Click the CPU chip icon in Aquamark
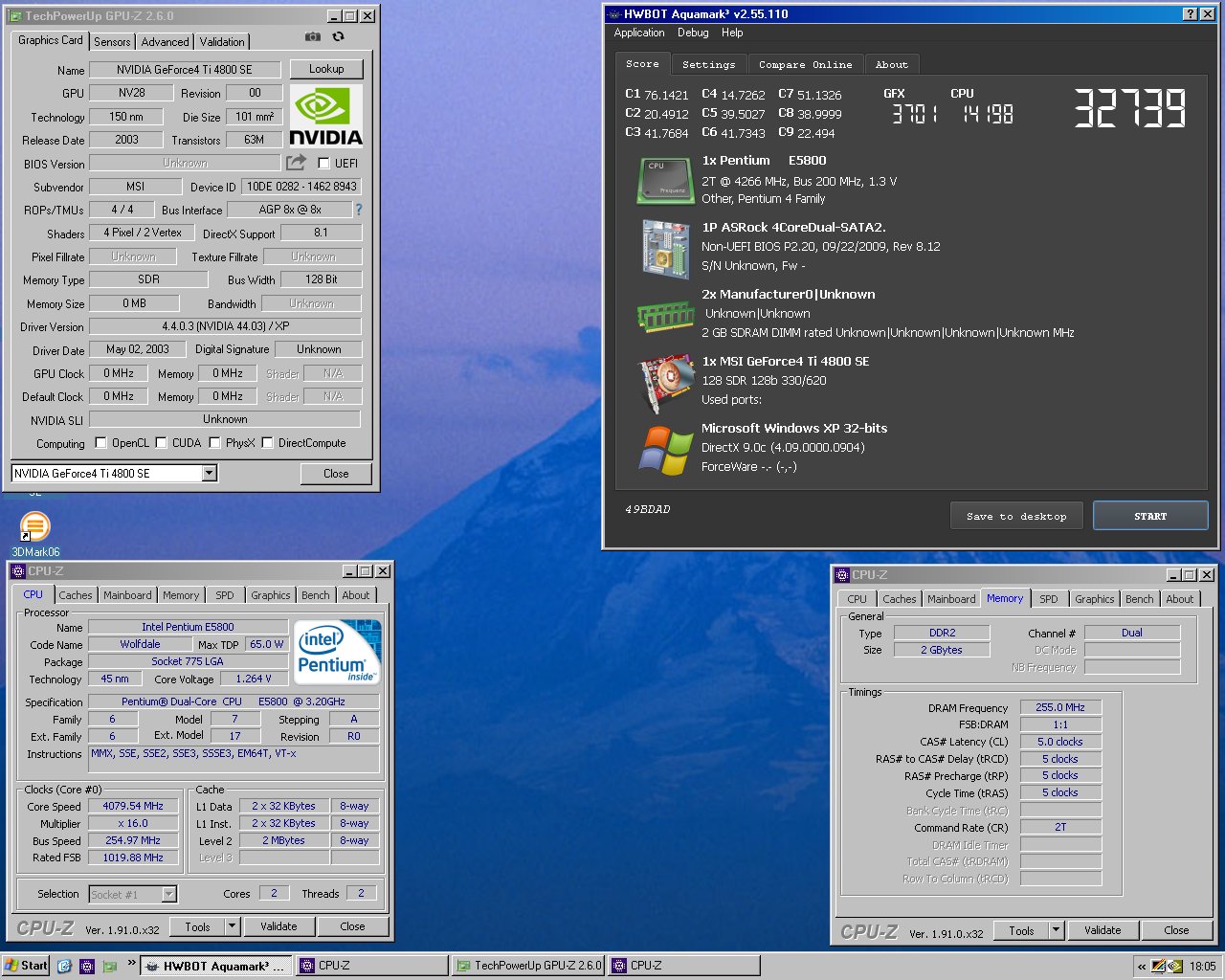The width and height of the screenshot is (1225, 980). coord(665,181)
